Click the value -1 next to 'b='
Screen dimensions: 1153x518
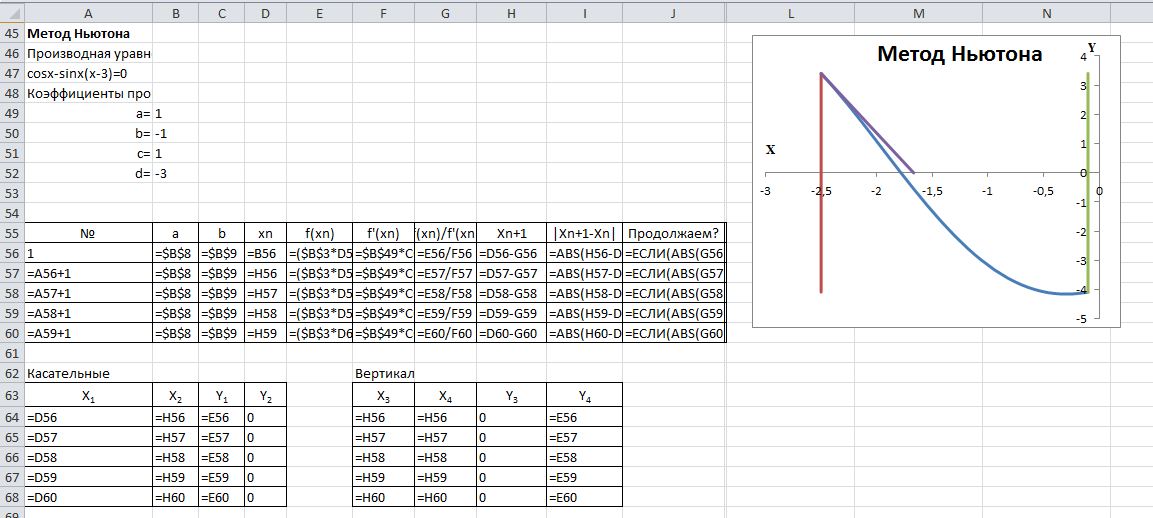pos(175,134)
